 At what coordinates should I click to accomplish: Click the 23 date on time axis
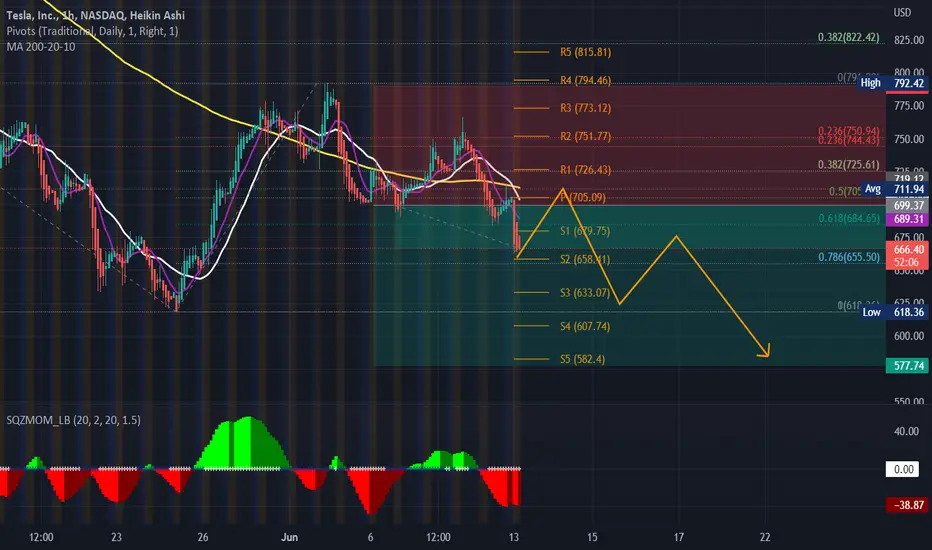pos(116,537)
